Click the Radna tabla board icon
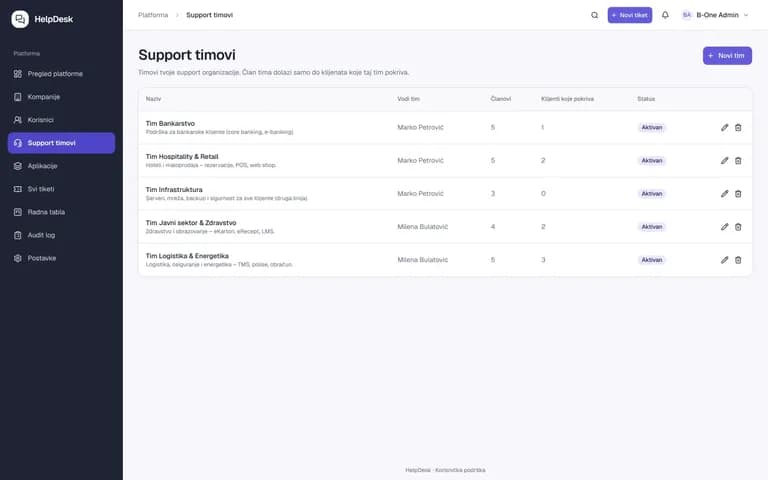Image resolution: width=768 pixels, height=480 pixels. 18,212
